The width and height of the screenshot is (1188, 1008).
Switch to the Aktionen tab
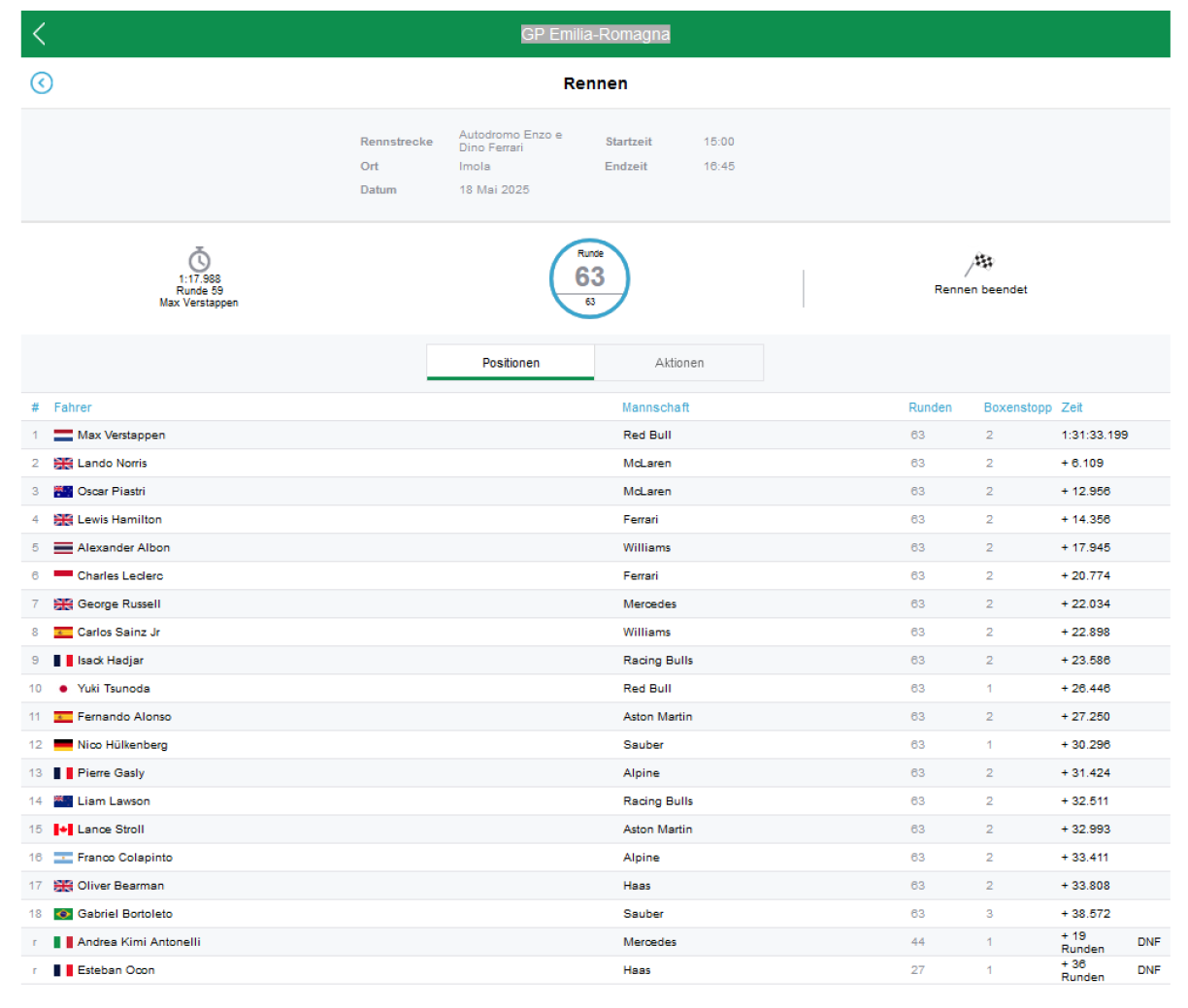[x=678, y=363]
